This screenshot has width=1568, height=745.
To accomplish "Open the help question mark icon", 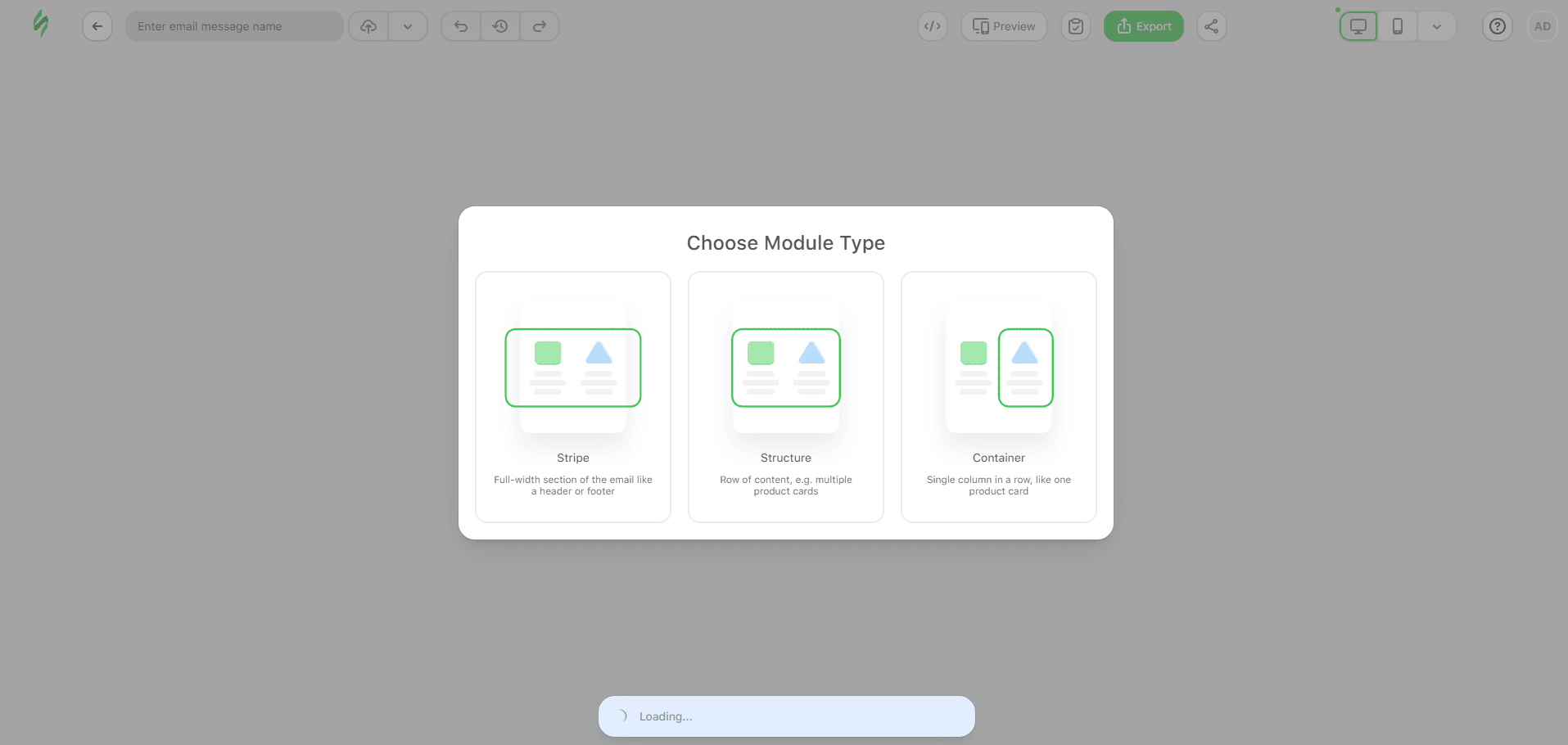I will (x=1498, y=26).
